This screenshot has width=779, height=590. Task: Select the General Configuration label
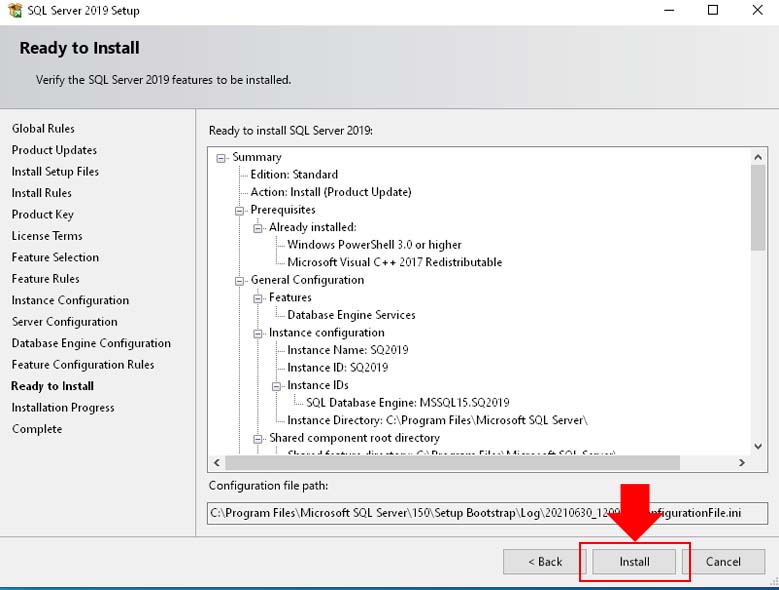pos(307,280)
